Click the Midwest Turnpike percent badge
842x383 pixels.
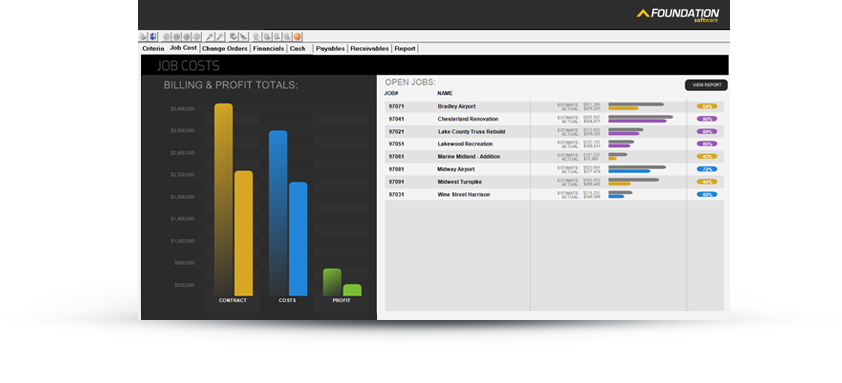point(707,182)
